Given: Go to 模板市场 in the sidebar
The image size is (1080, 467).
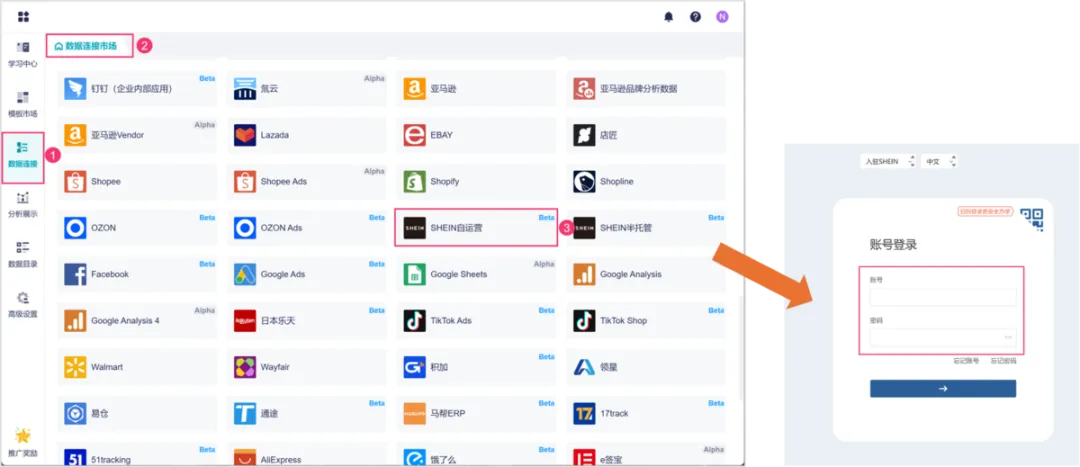Looking at the screenshot, I should [x=22, y=104].
